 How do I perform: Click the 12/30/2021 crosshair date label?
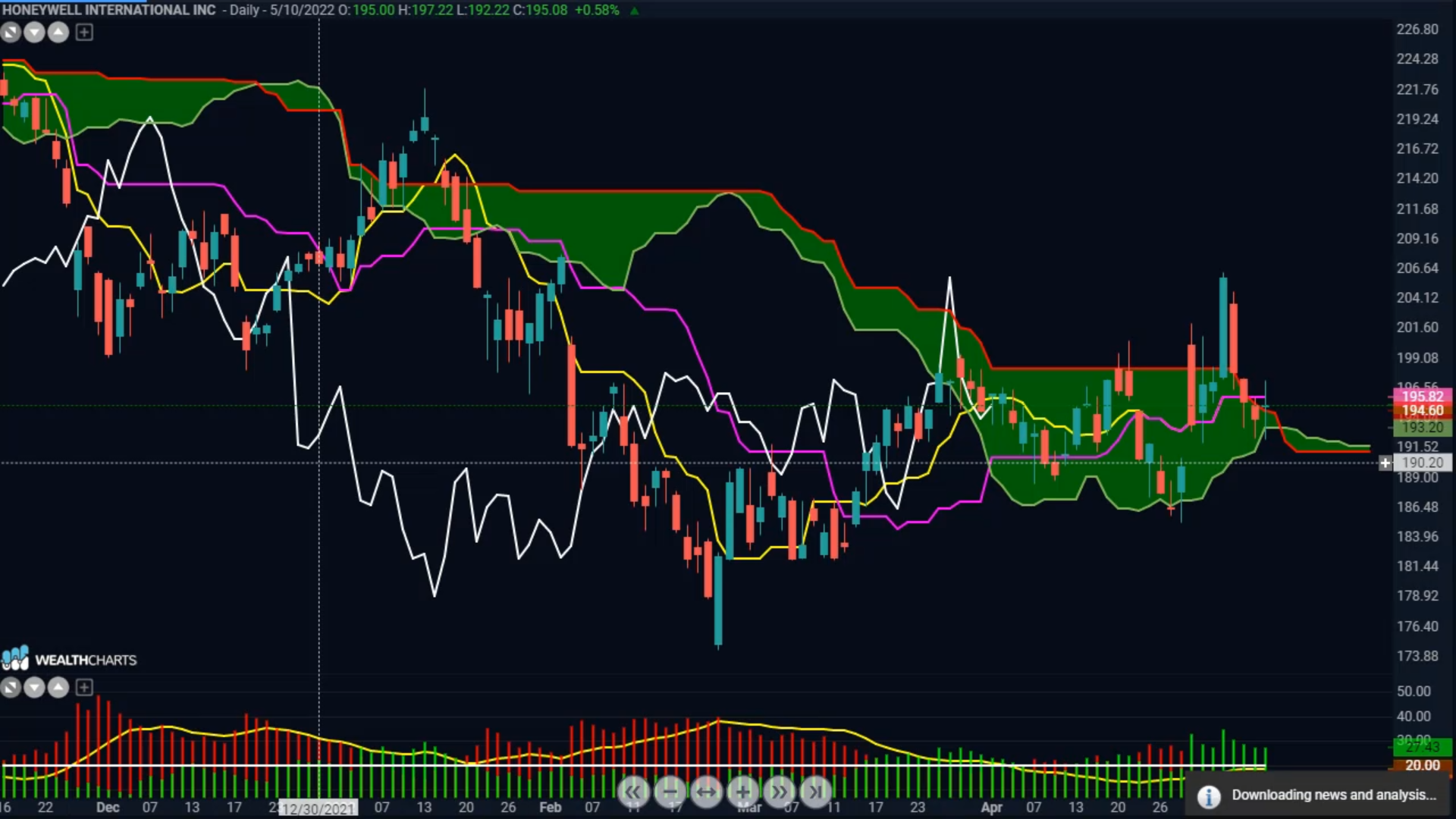coord(318,809)
